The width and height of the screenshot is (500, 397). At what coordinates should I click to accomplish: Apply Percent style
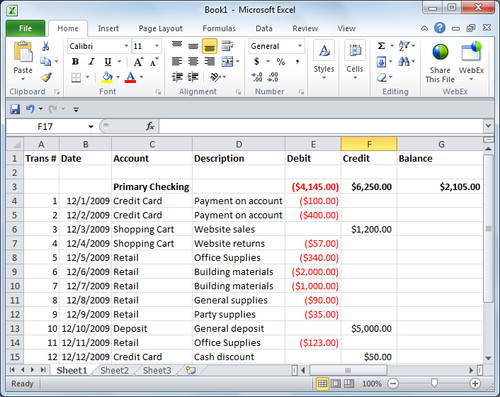click(x=281, y=62)
